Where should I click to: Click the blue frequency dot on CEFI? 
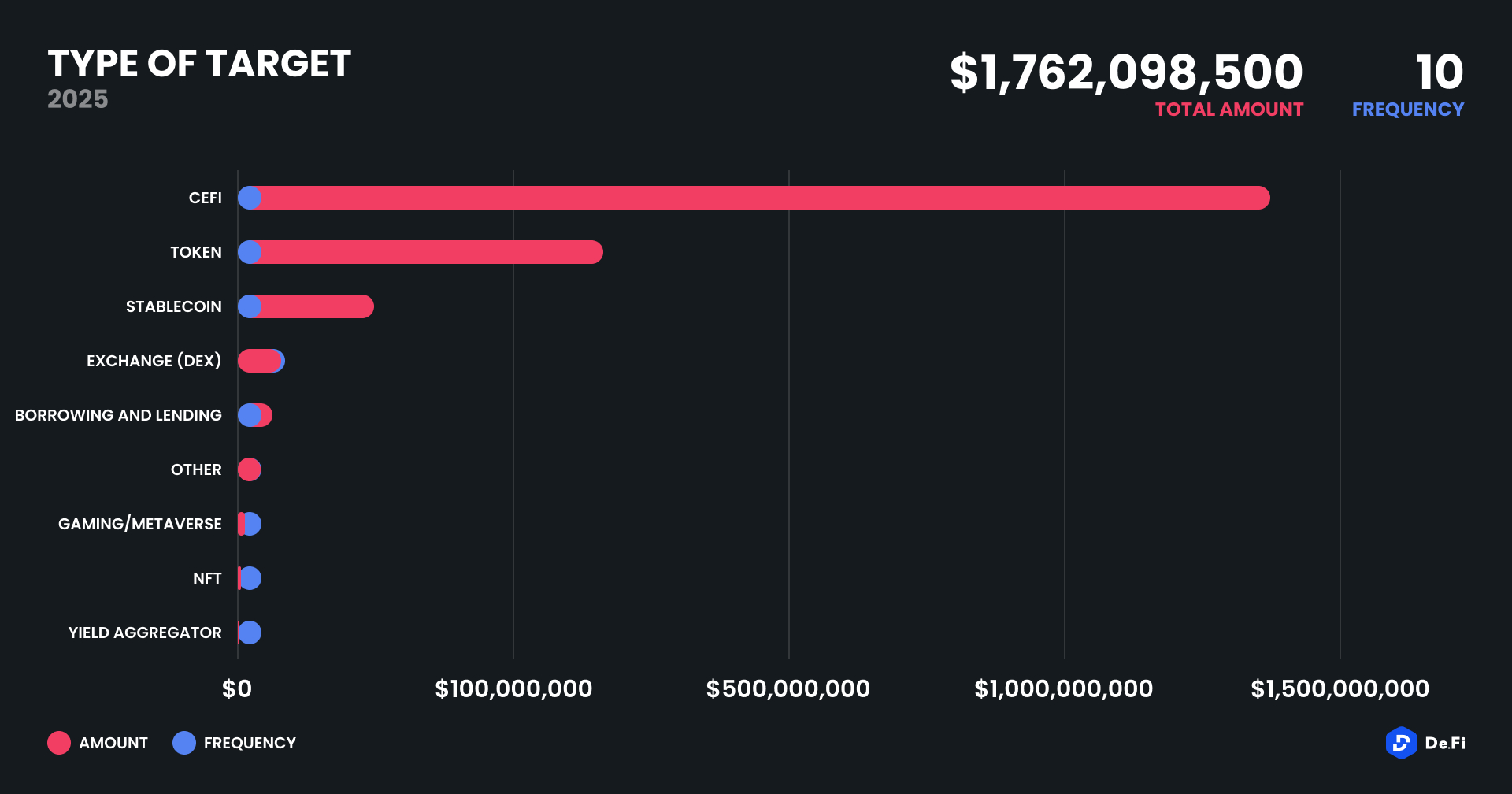coord(250,198)
